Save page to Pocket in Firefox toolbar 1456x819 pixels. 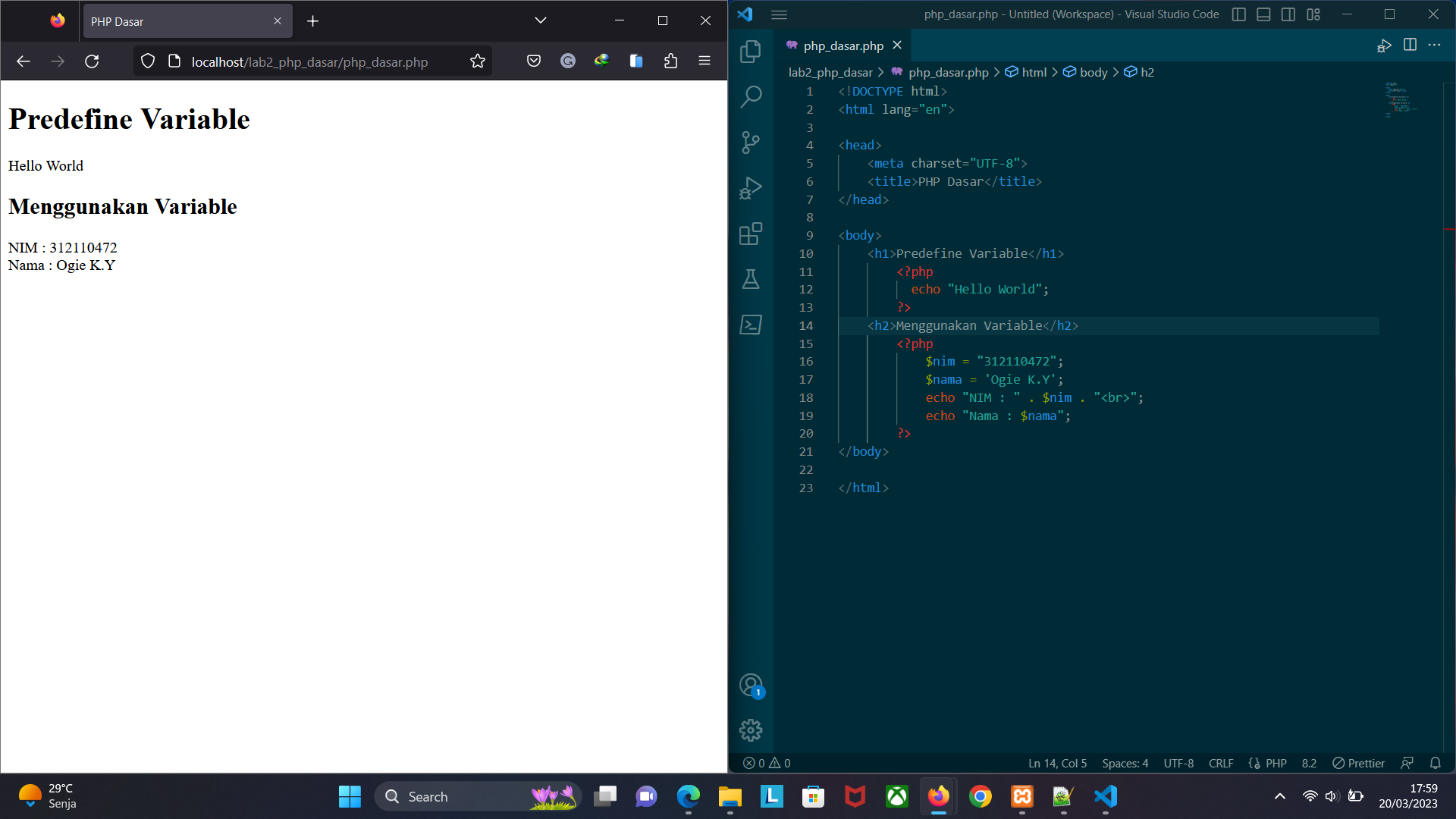pyautogui.click(x=534, y=61)
